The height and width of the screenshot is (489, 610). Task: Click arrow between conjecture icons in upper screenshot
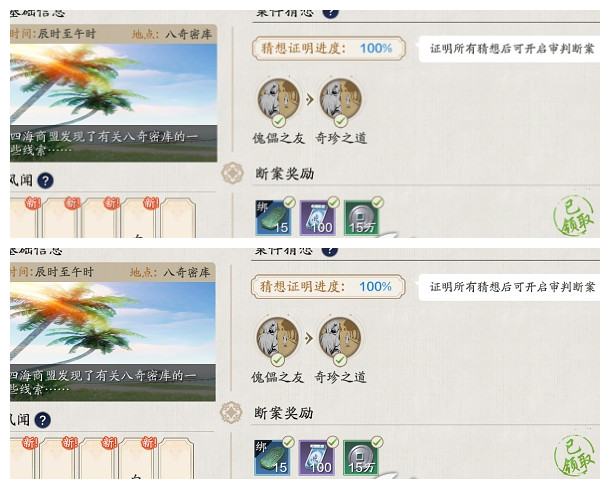(310, 100)
